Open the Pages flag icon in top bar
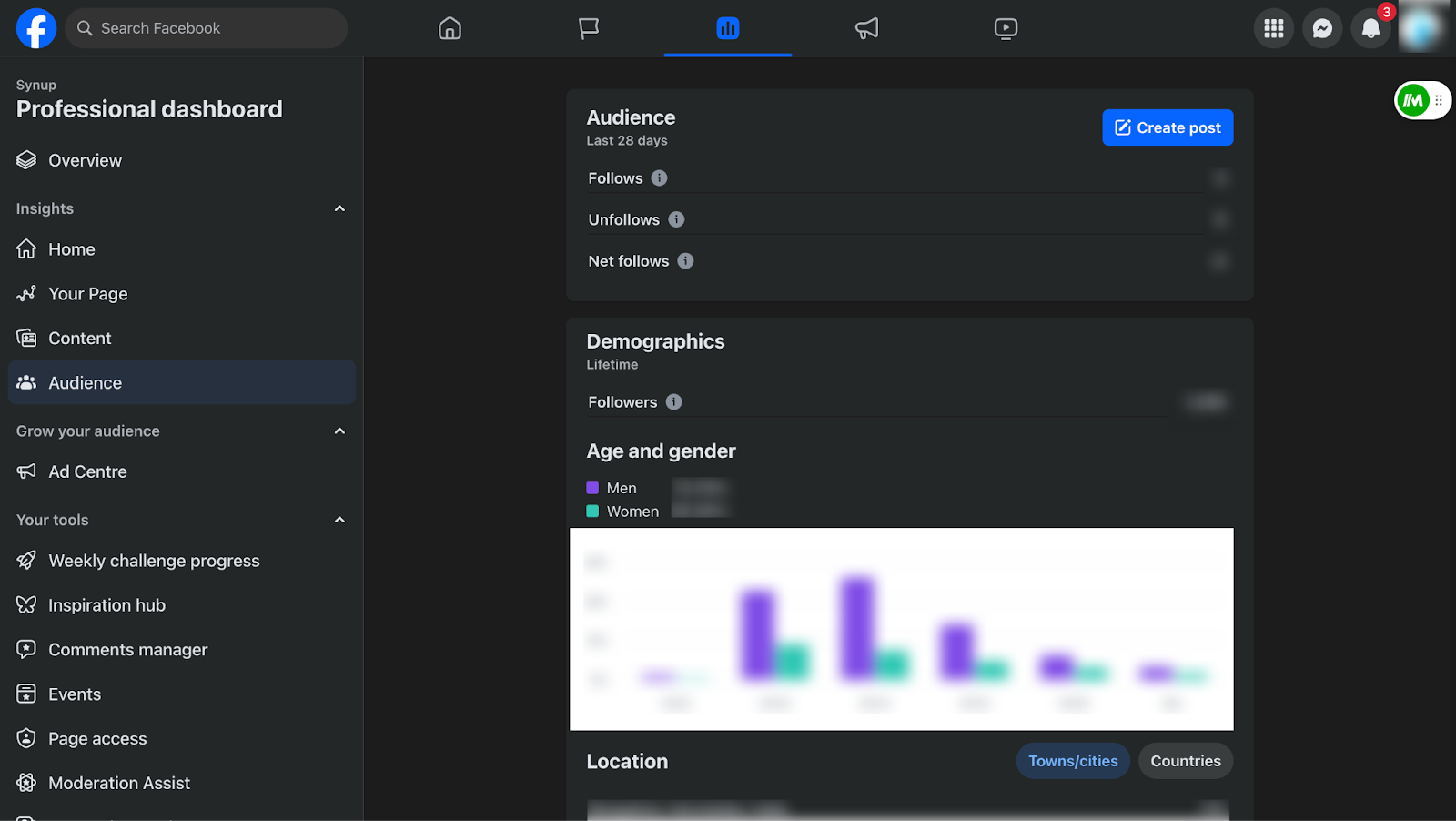 589,28
